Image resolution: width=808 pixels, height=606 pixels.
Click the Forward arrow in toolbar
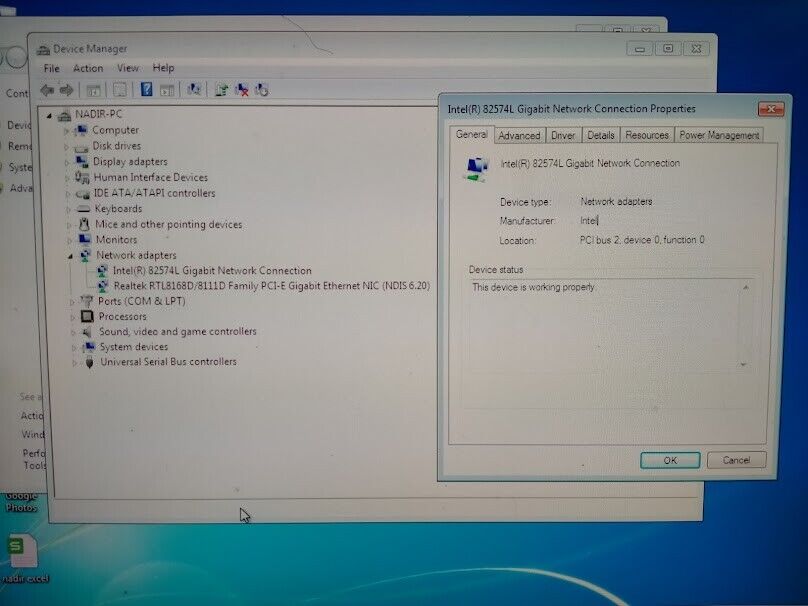66,90
